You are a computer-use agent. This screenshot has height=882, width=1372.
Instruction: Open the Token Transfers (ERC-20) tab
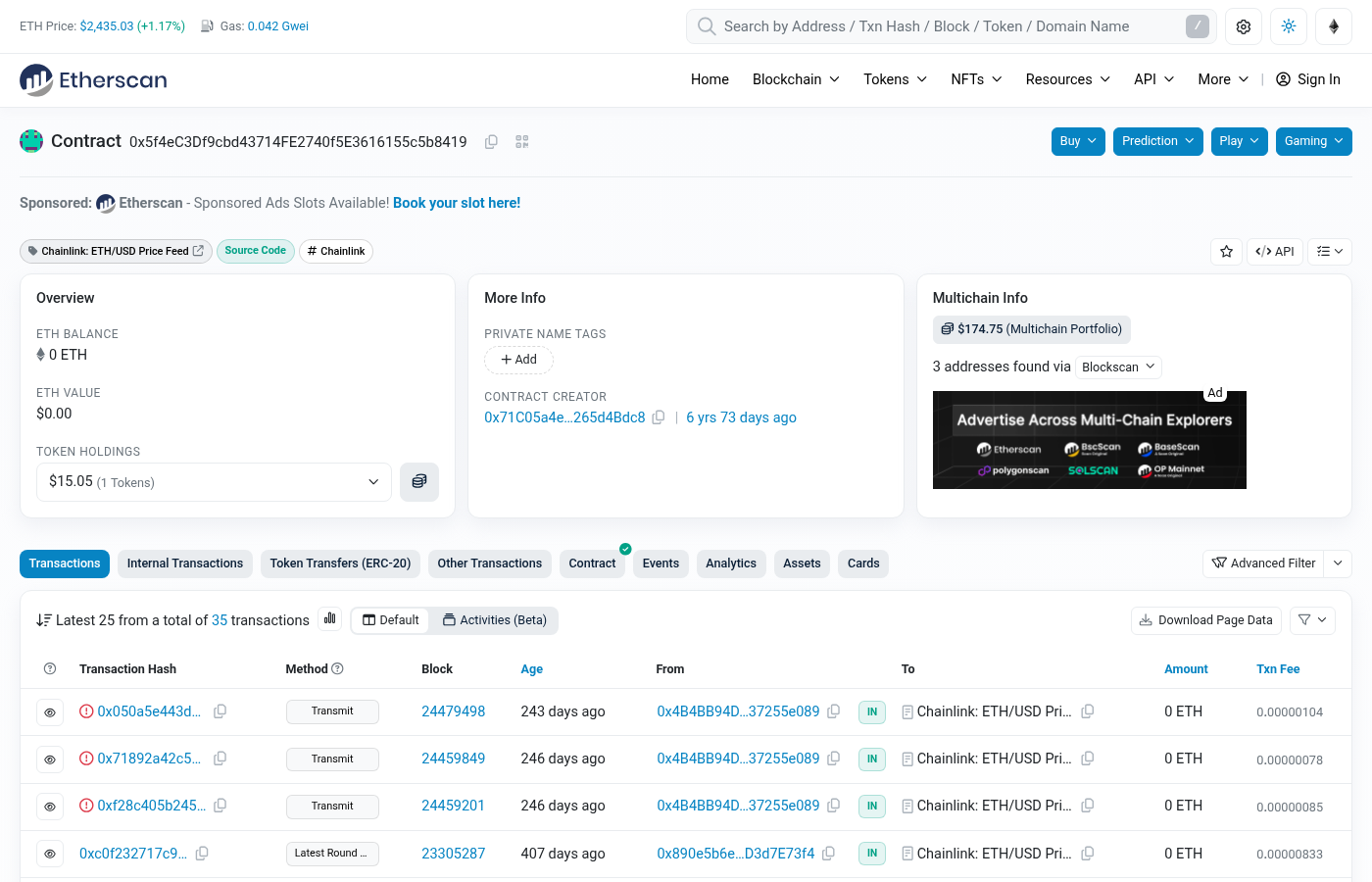tap(340, 563)
